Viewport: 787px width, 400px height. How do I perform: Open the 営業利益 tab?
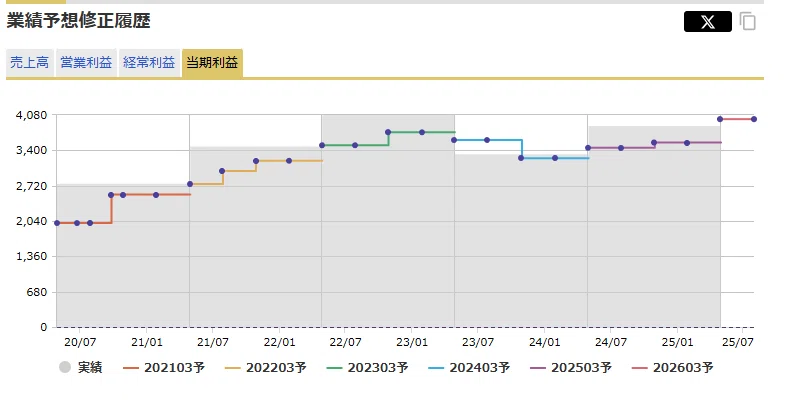(x=86, y=63)
